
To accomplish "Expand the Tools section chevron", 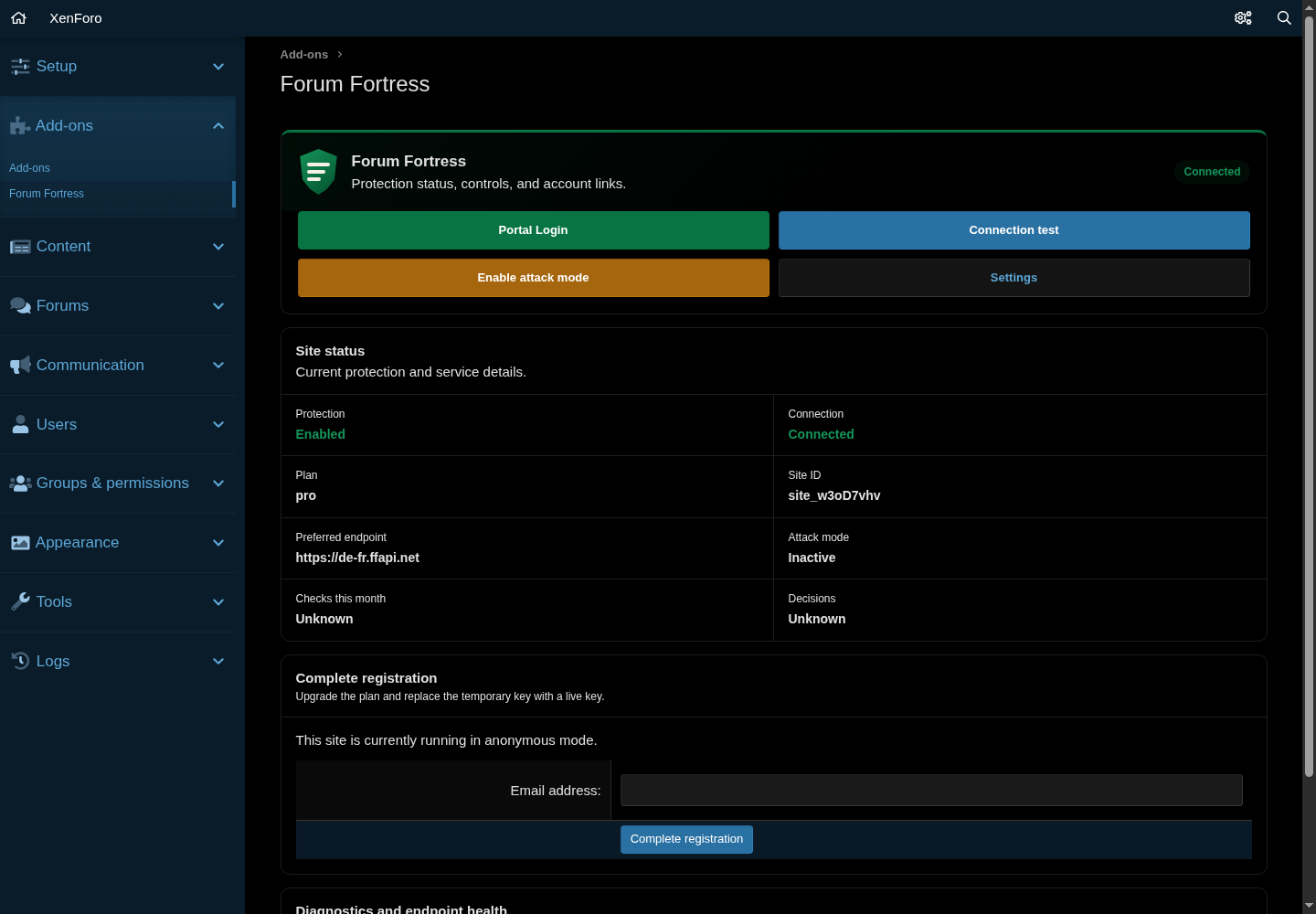I will (x=218, y=601).
